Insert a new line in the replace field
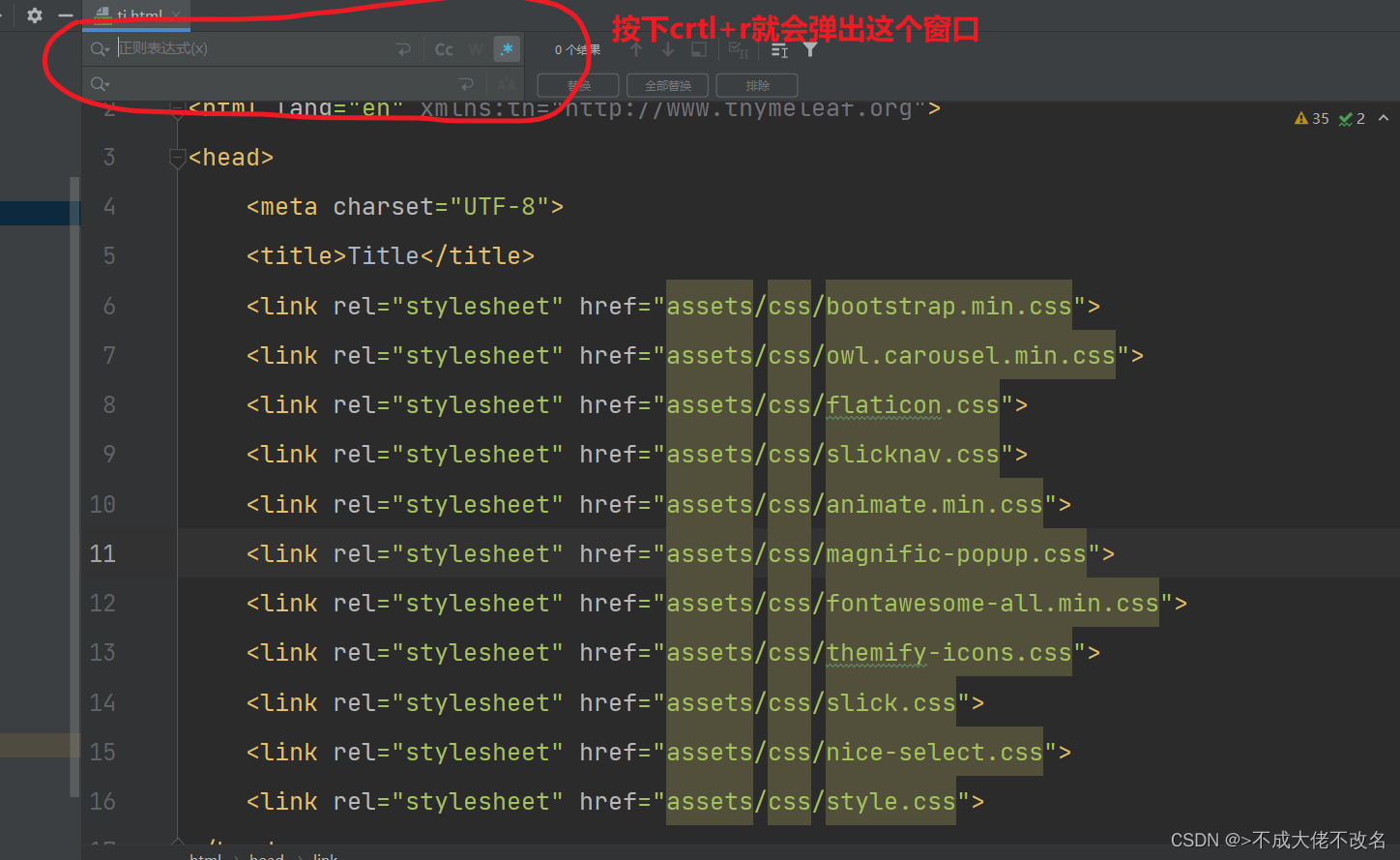1400x860 pixels. click(x=466, y=85)
